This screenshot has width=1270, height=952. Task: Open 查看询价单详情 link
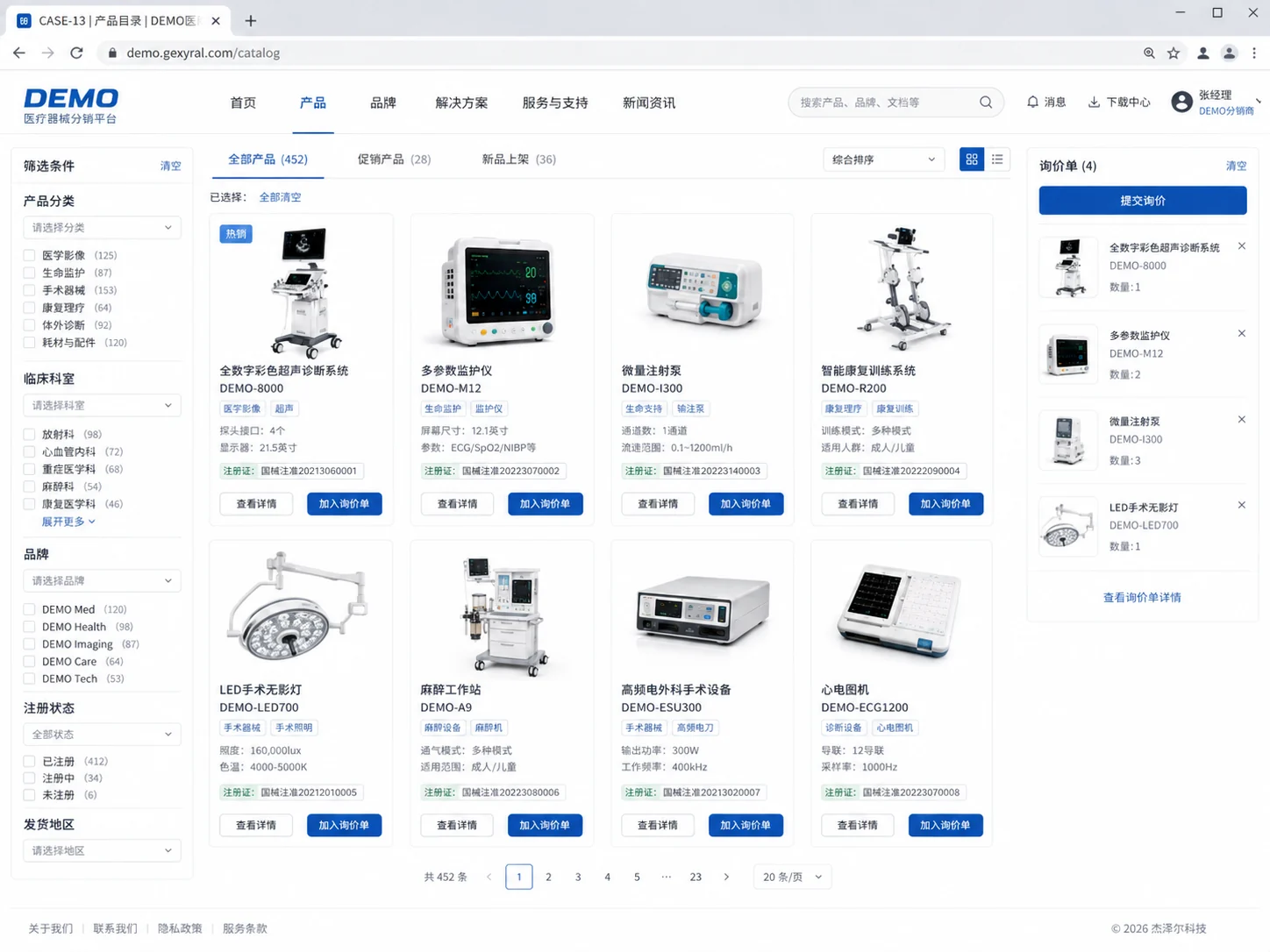click(1142, 598)
